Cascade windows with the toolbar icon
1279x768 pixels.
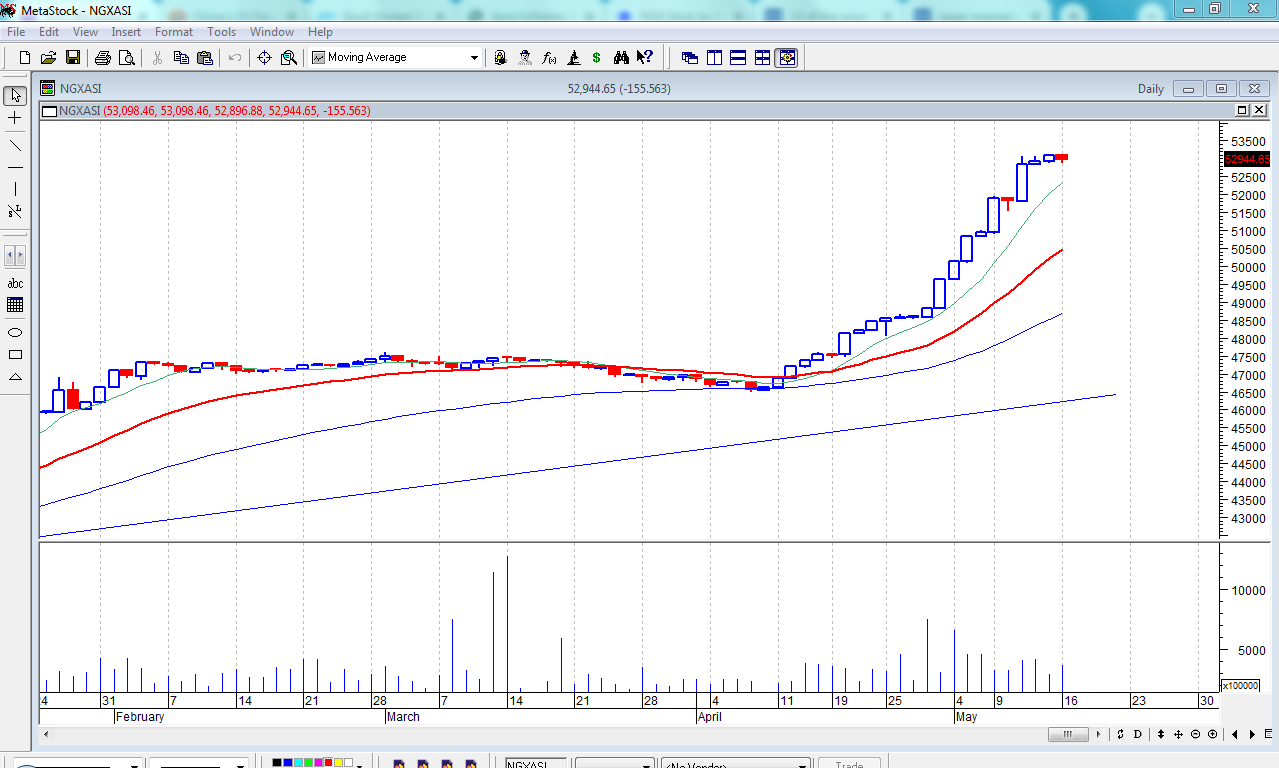click(x=690, y=57)
